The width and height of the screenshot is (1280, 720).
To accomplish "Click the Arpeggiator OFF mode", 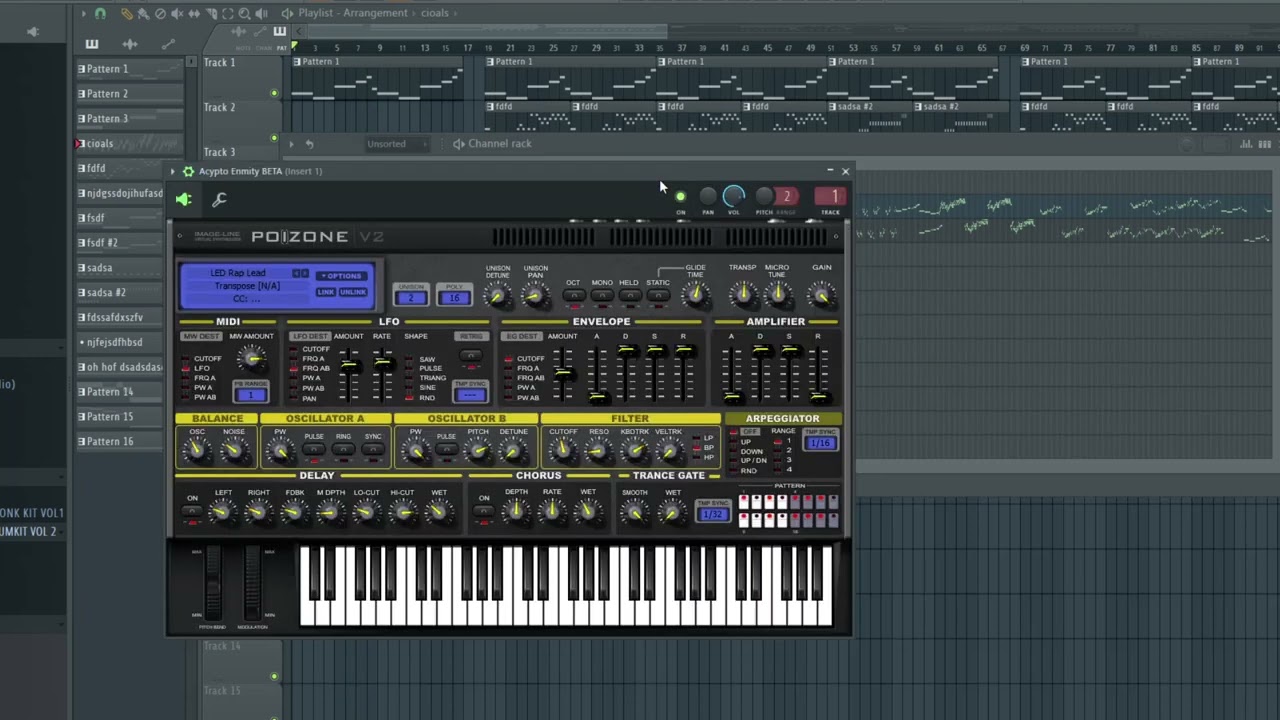I will click(x=749, y=432).
